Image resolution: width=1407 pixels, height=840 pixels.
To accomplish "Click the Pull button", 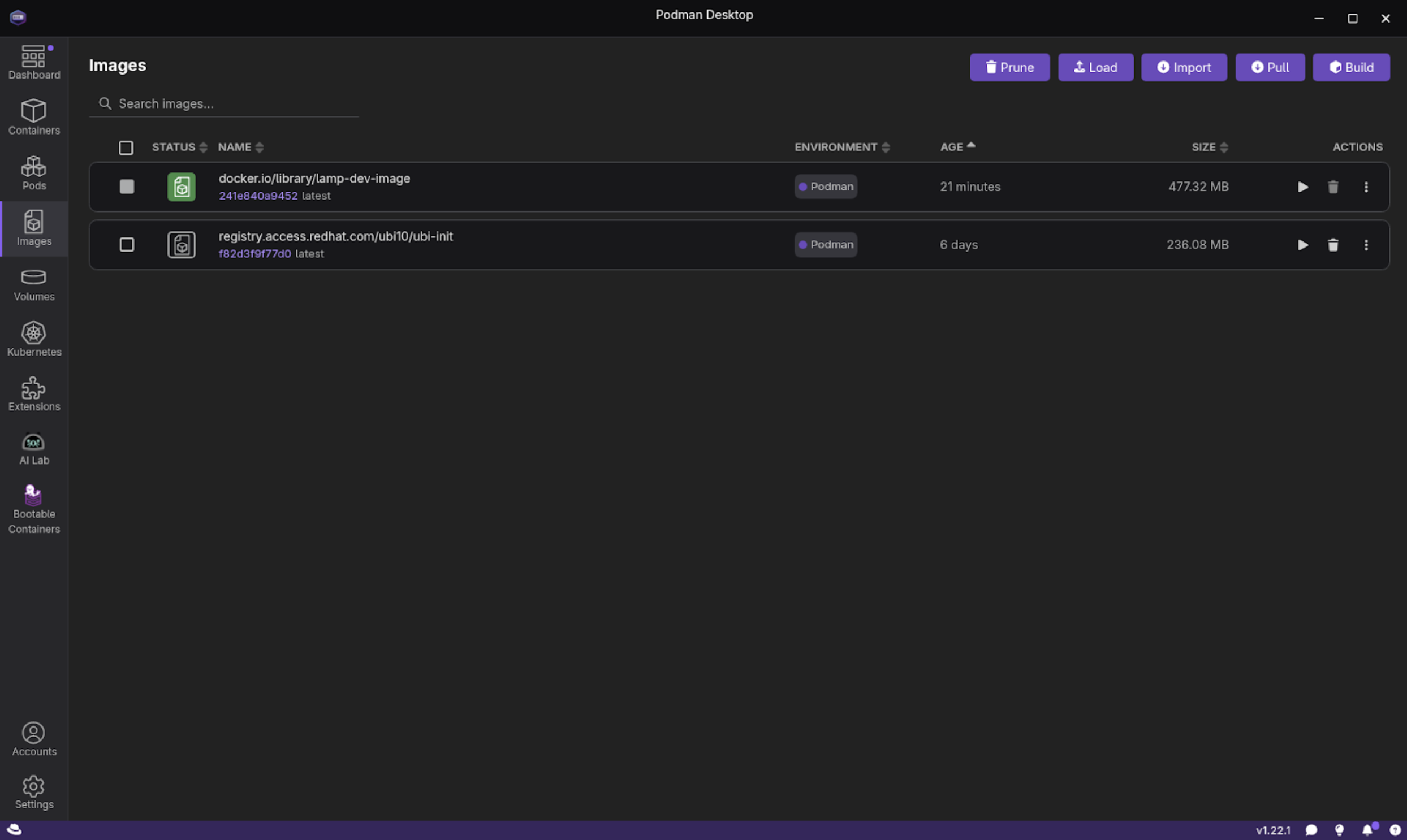I will pos(1270,67).
